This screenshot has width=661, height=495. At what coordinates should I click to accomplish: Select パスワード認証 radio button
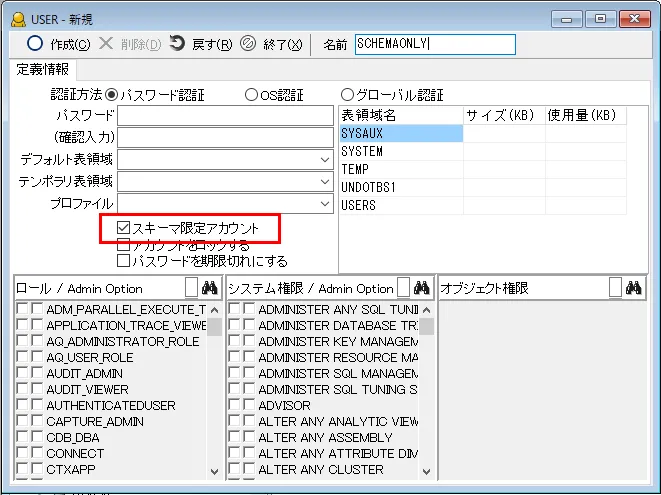pos(111,95)
